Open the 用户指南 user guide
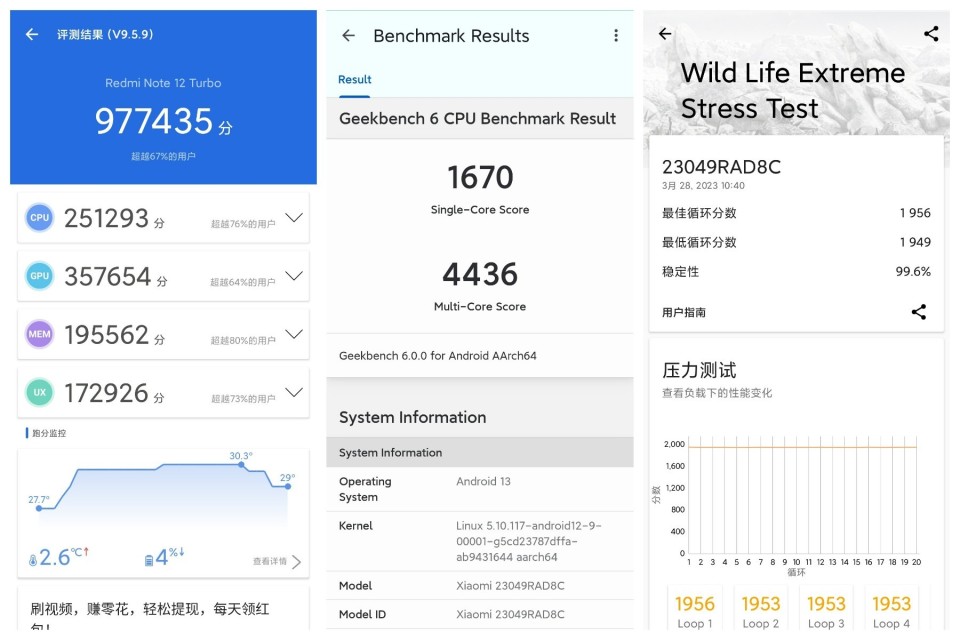Image resolution: width=960 pixels, height=640 pixels. (x=684, y=312)
